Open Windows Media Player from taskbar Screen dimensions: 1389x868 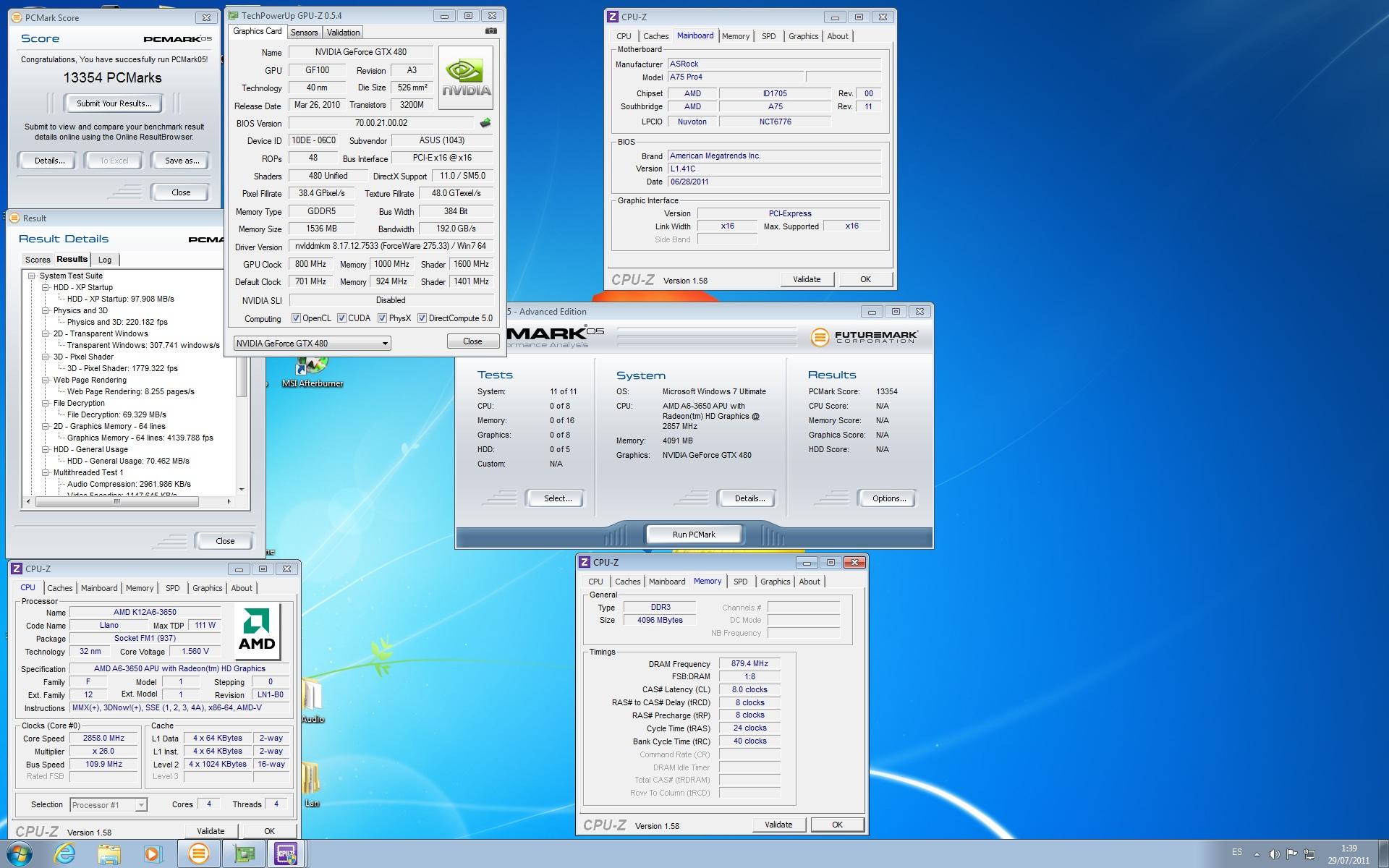[x=153, y=854]
